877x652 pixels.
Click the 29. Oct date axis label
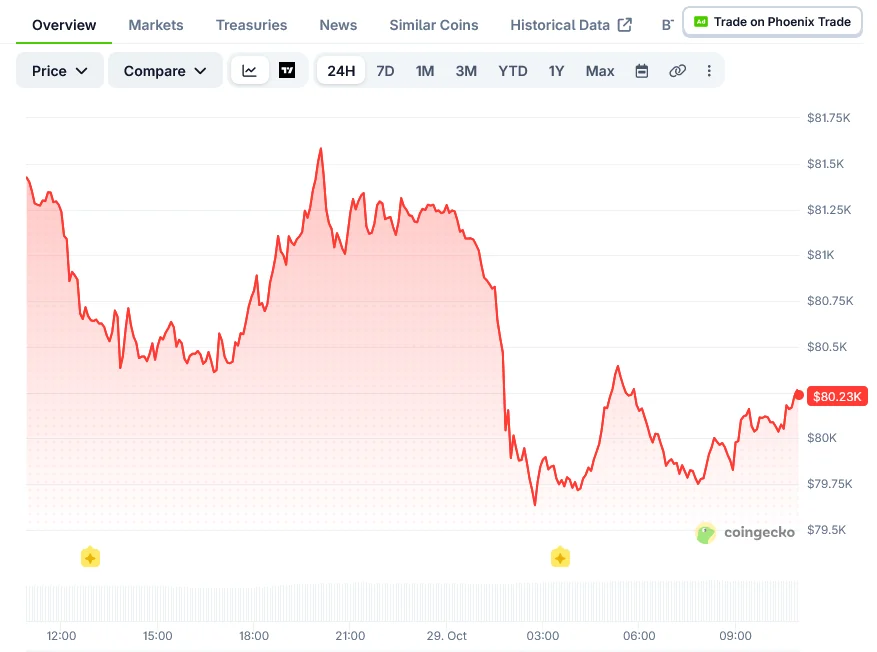(446, 636)
